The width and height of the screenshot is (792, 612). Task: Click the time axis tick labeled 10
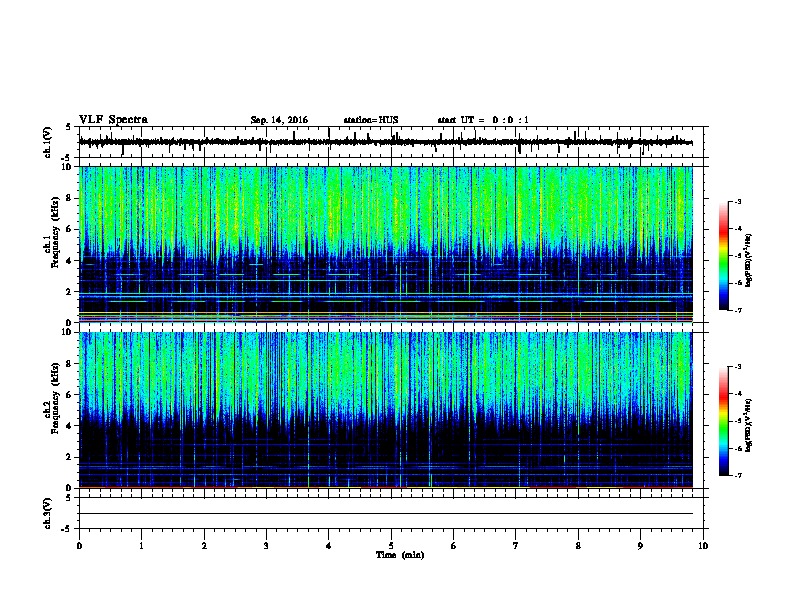703,546
